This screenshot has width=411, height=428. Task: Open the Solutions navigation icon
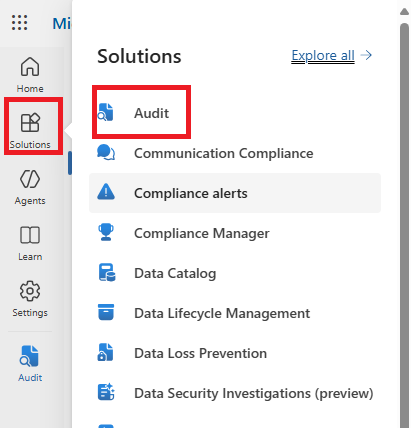click(x=30, y=122)
